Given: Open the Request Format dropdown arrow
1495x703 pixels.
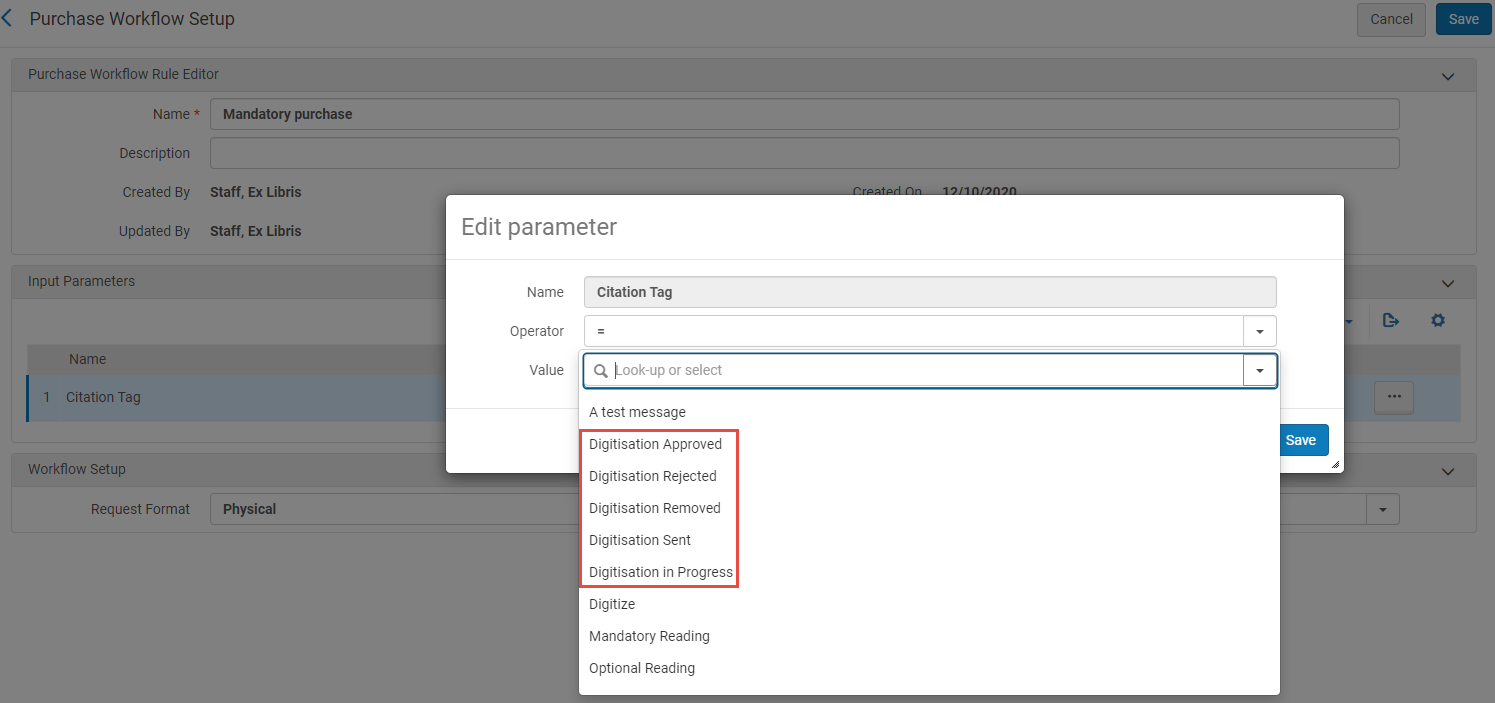Looking at the screenshot, I should tap(1382, 509).
